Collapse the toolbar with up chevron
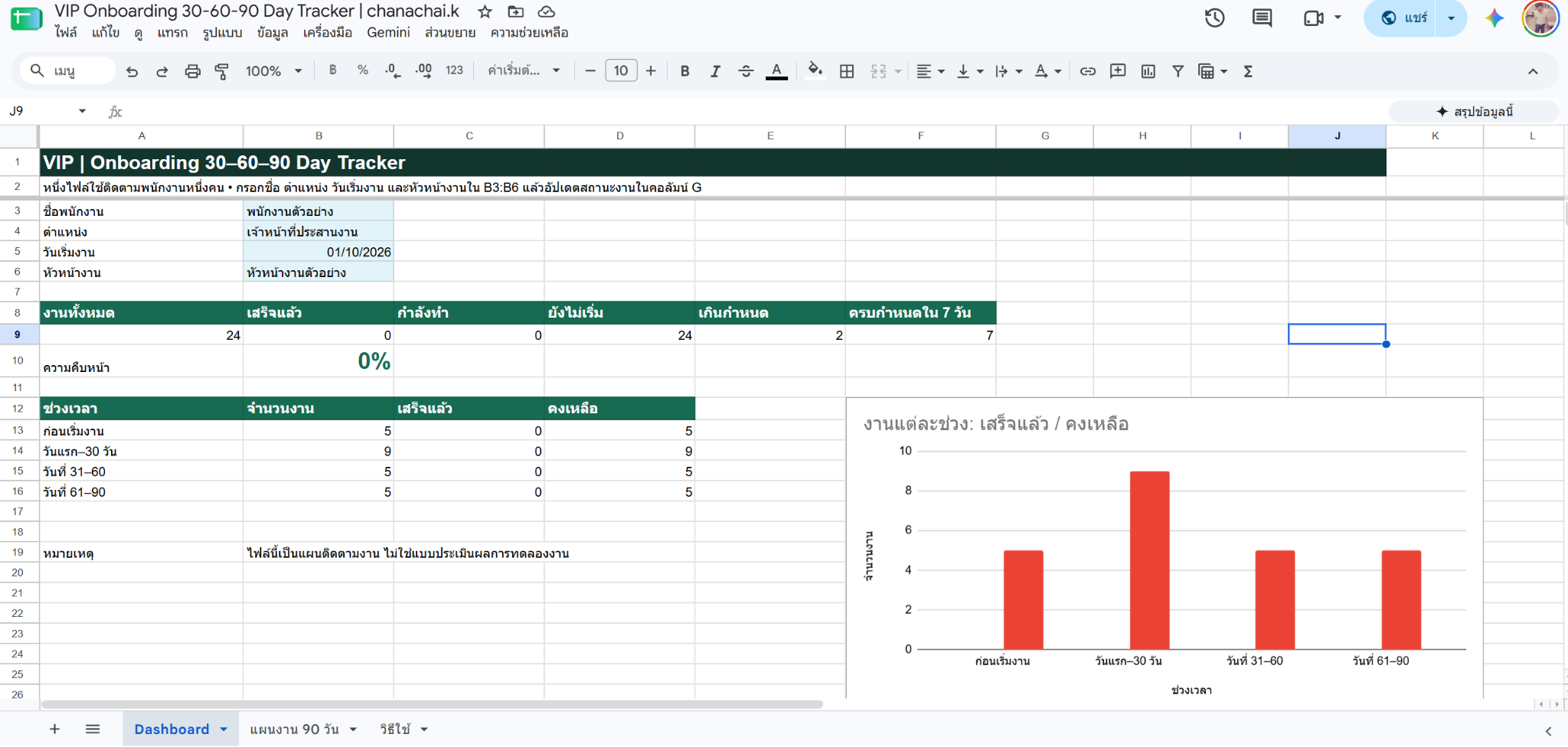This screenshot has width=1568, height=747. pyautogui.click(x=1533, y=71)
